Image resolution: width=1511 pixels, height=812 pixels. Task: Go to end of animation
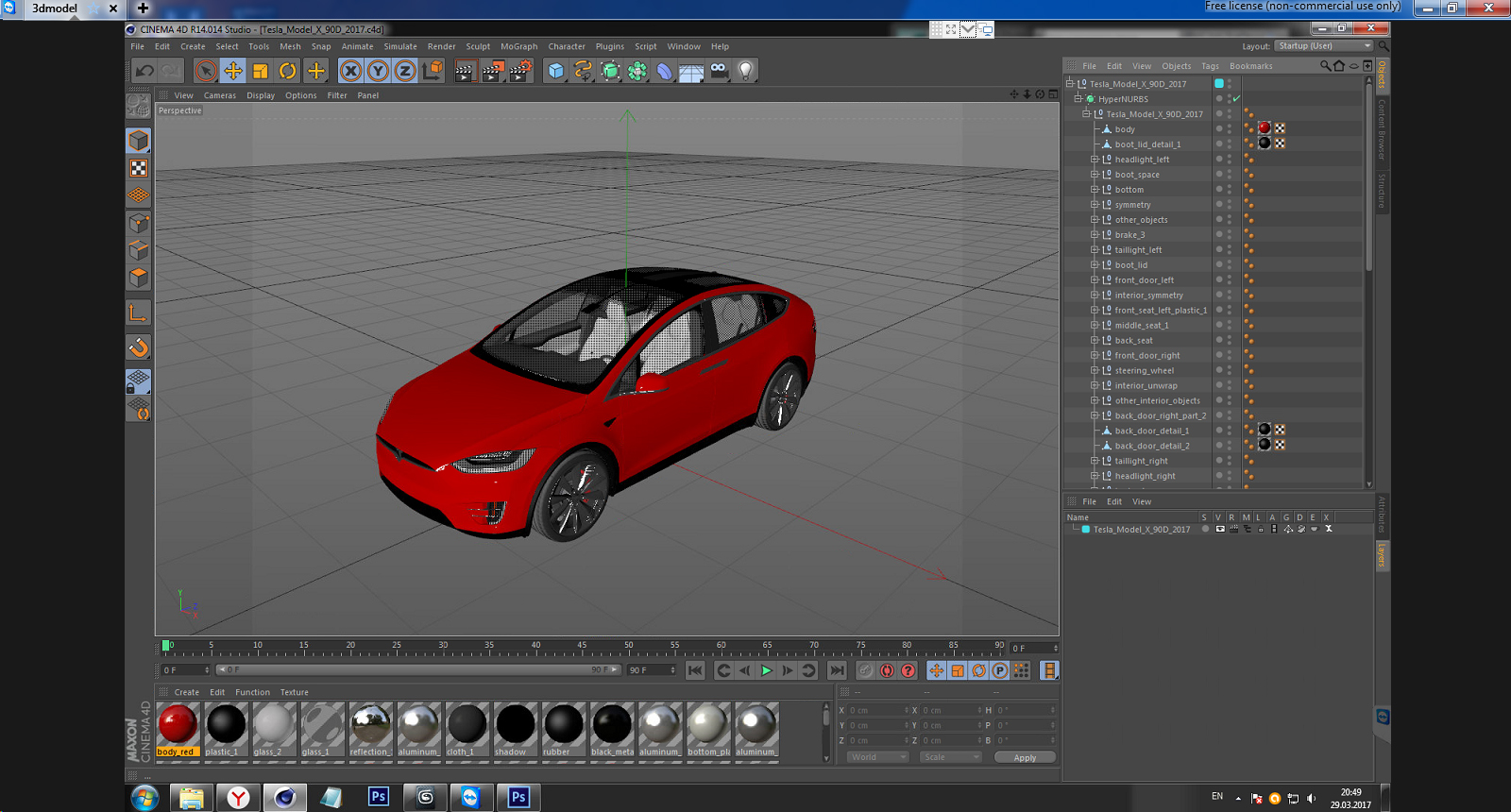point(837,670)
